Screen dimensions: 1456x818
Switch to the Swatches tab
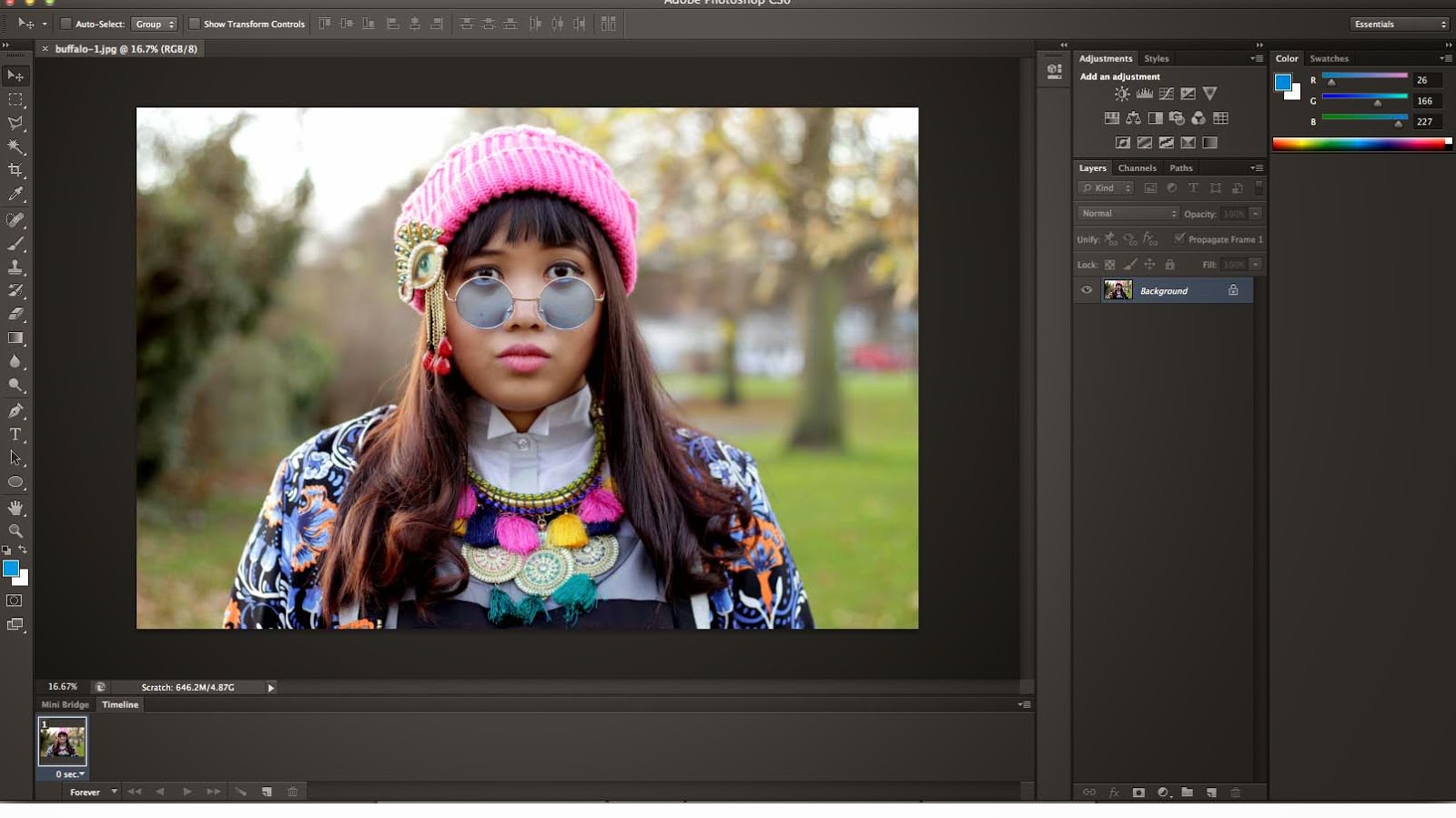[x=1330, y=58]
